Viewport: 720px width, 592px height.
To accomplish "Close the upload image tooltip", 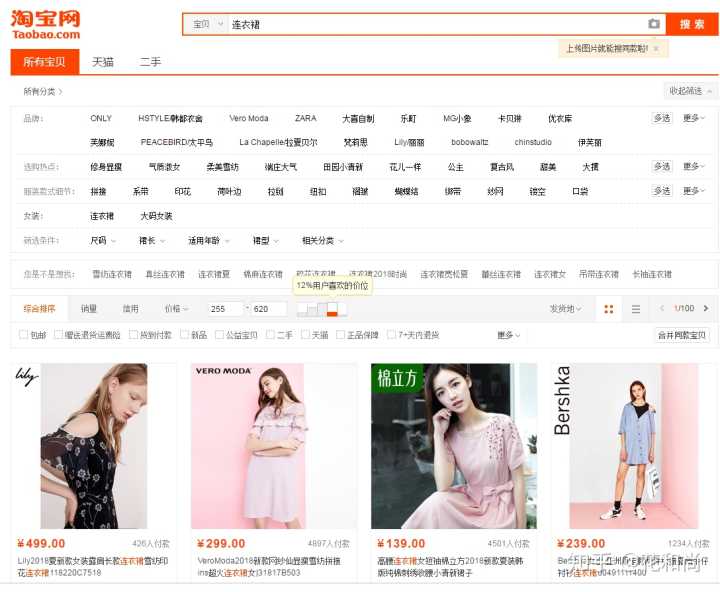I will click(x=656, y=48).
